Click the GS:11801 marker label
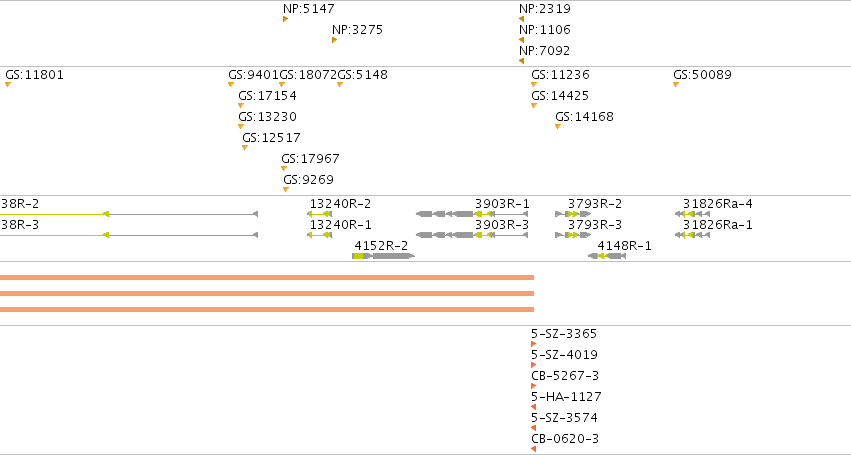The height and width of the screenshot is (455, 851). coord(35,75)
